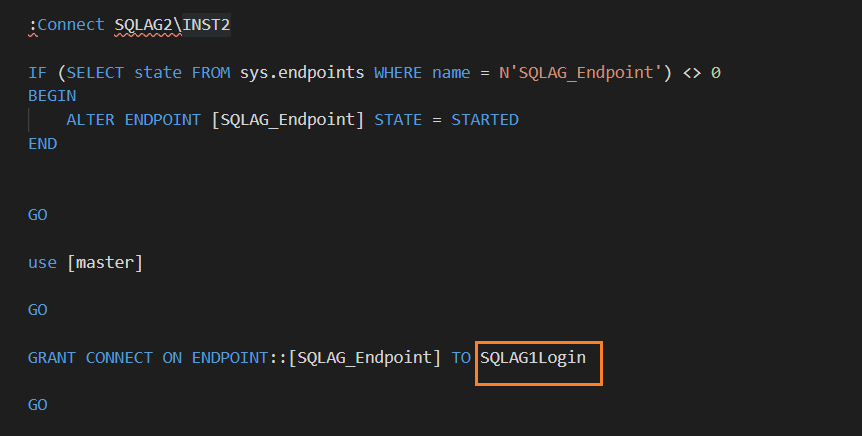This screenshot has height=436, width=862.
Task: Click the GRANT keyword
Action: click(x=51, y=358)
